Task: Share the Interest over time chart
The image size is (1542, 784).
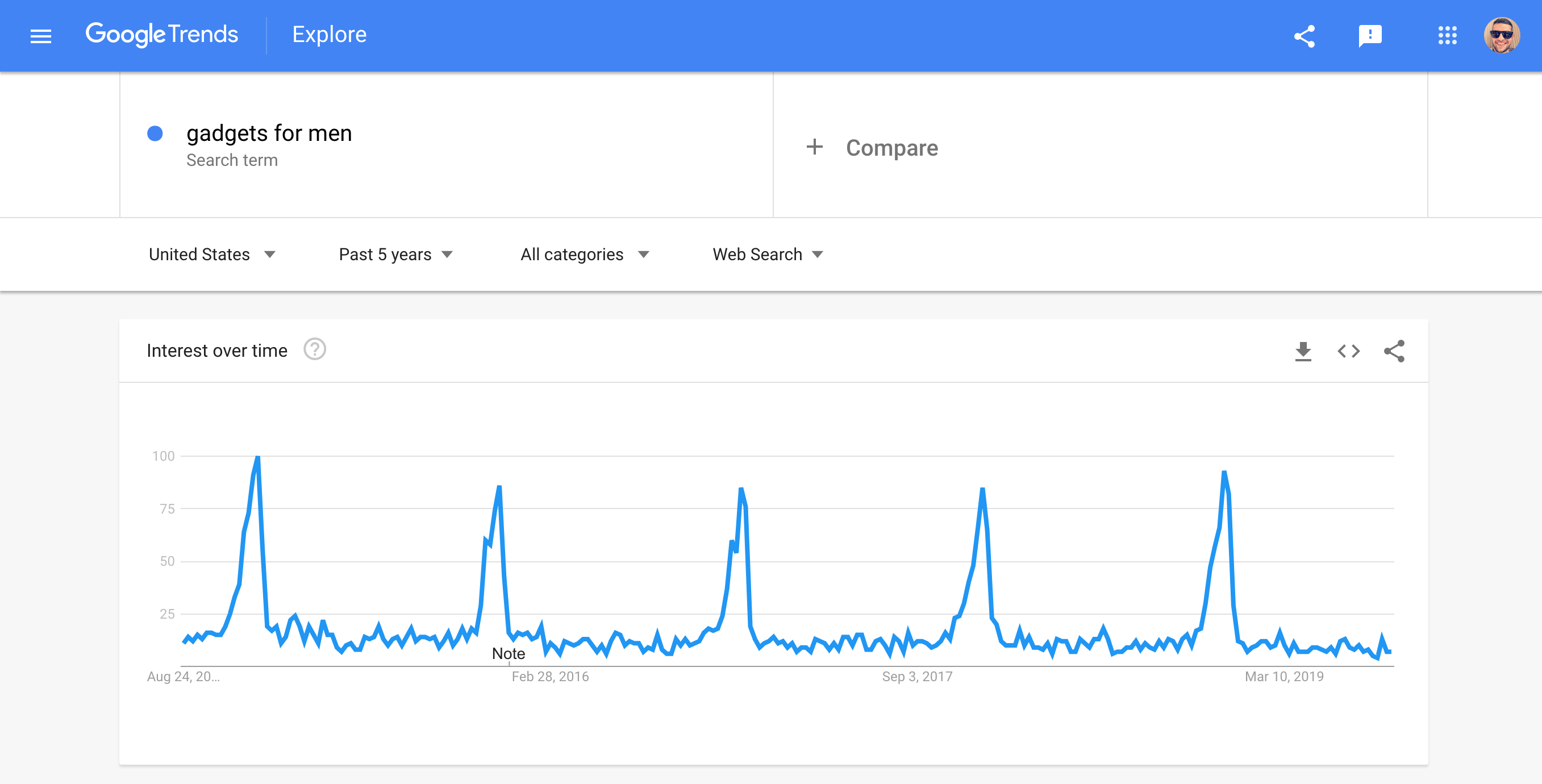Action: 1394,351
